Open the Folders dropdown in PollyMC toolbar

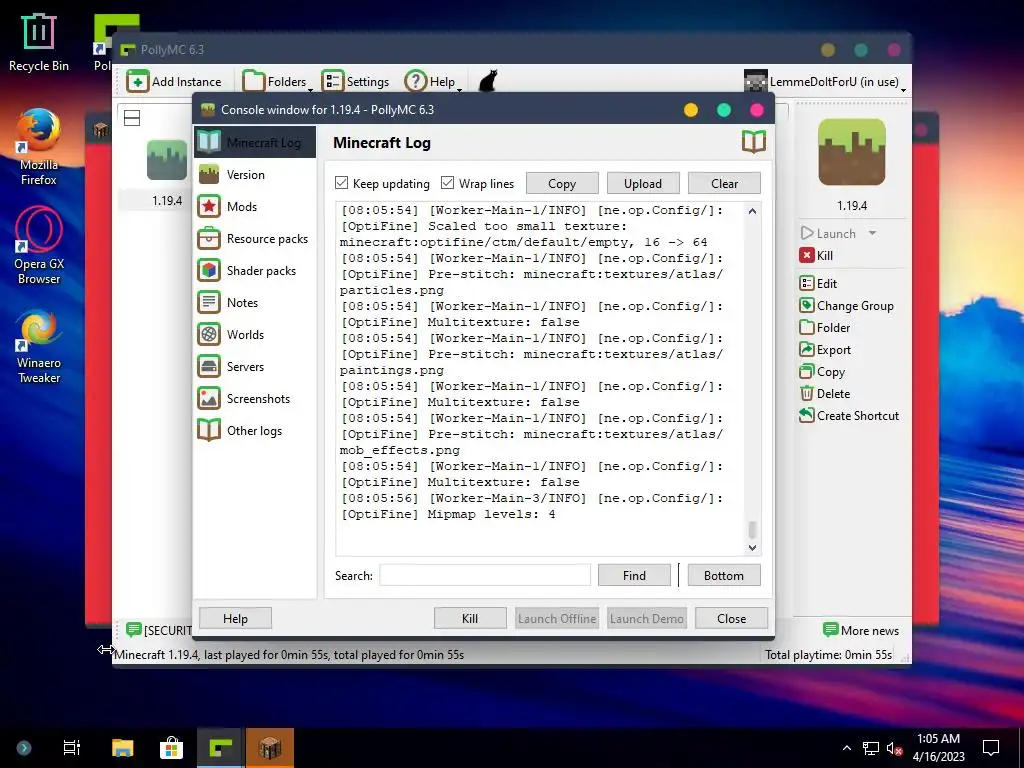(x=278, y=82)
